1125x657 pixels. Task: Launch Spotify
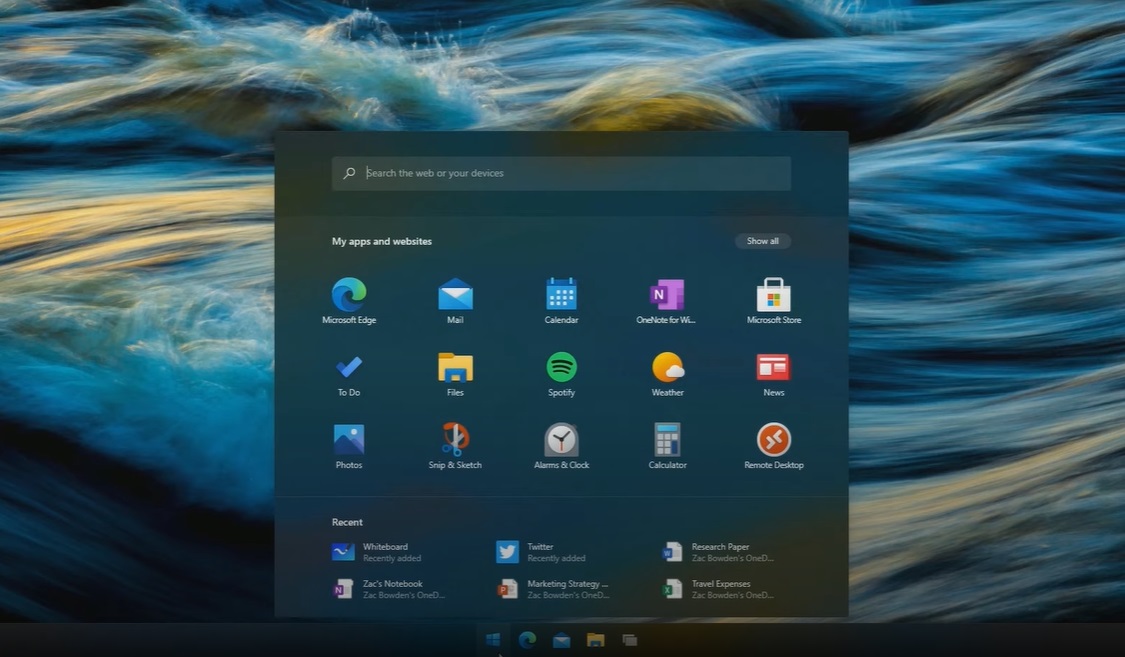coord(561,374)
